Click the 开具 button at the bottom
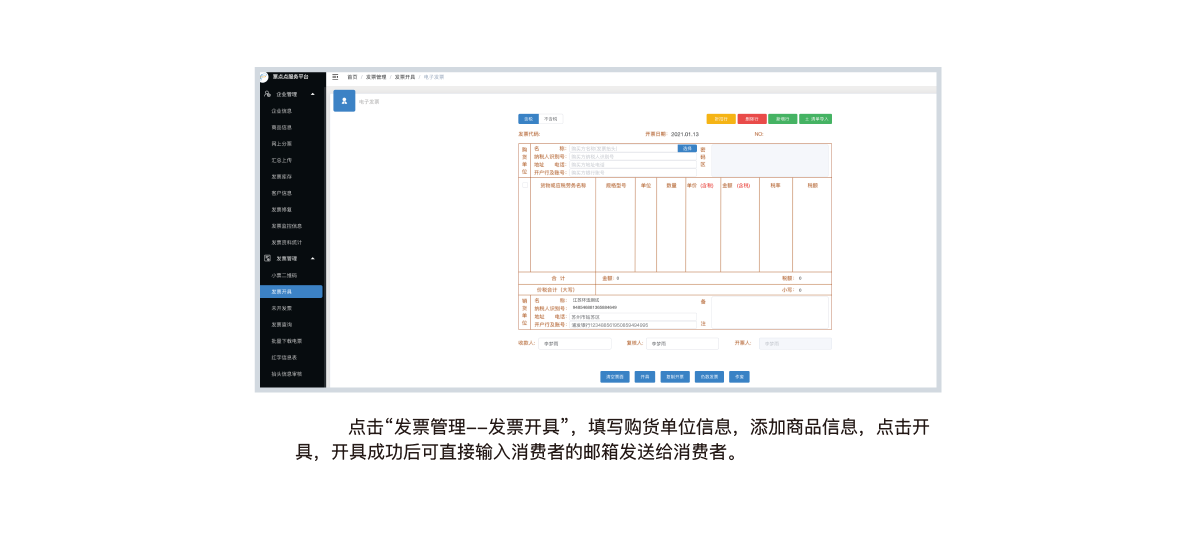Screen dimensions: 1196x560 [645, 377]
